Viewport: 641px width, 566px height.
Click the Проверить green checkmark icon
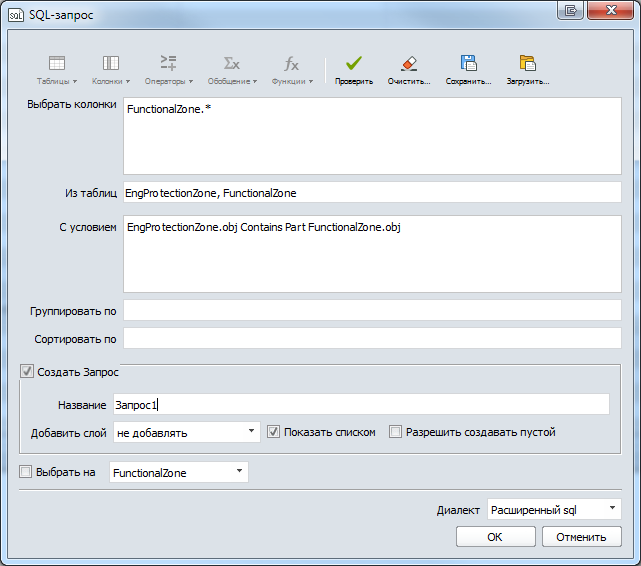(354, 64)
